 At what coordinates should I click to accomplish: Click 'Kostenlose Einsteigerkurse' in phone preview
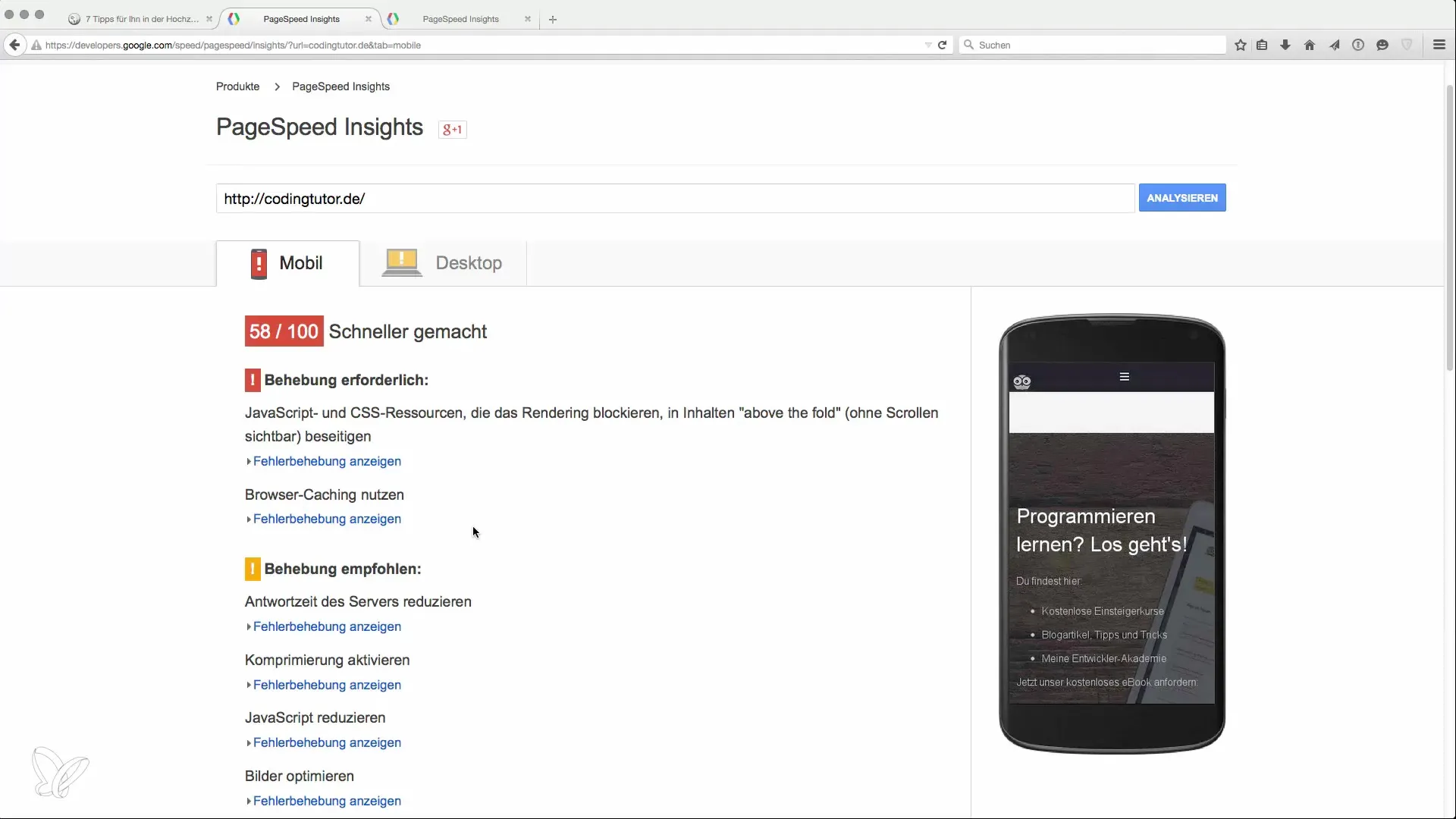(x=1102, y=611)
